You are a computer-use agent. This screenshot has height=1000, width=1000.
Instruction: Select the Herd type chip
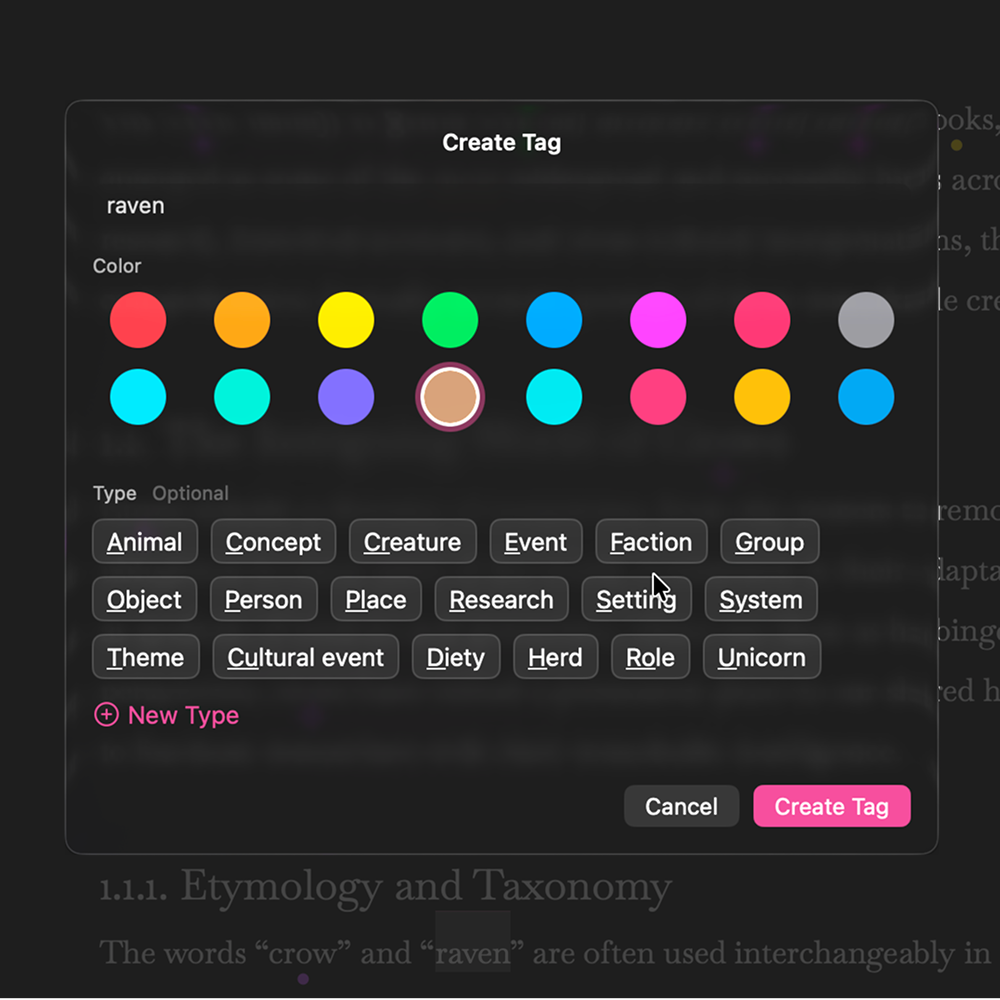click(556, 657)
